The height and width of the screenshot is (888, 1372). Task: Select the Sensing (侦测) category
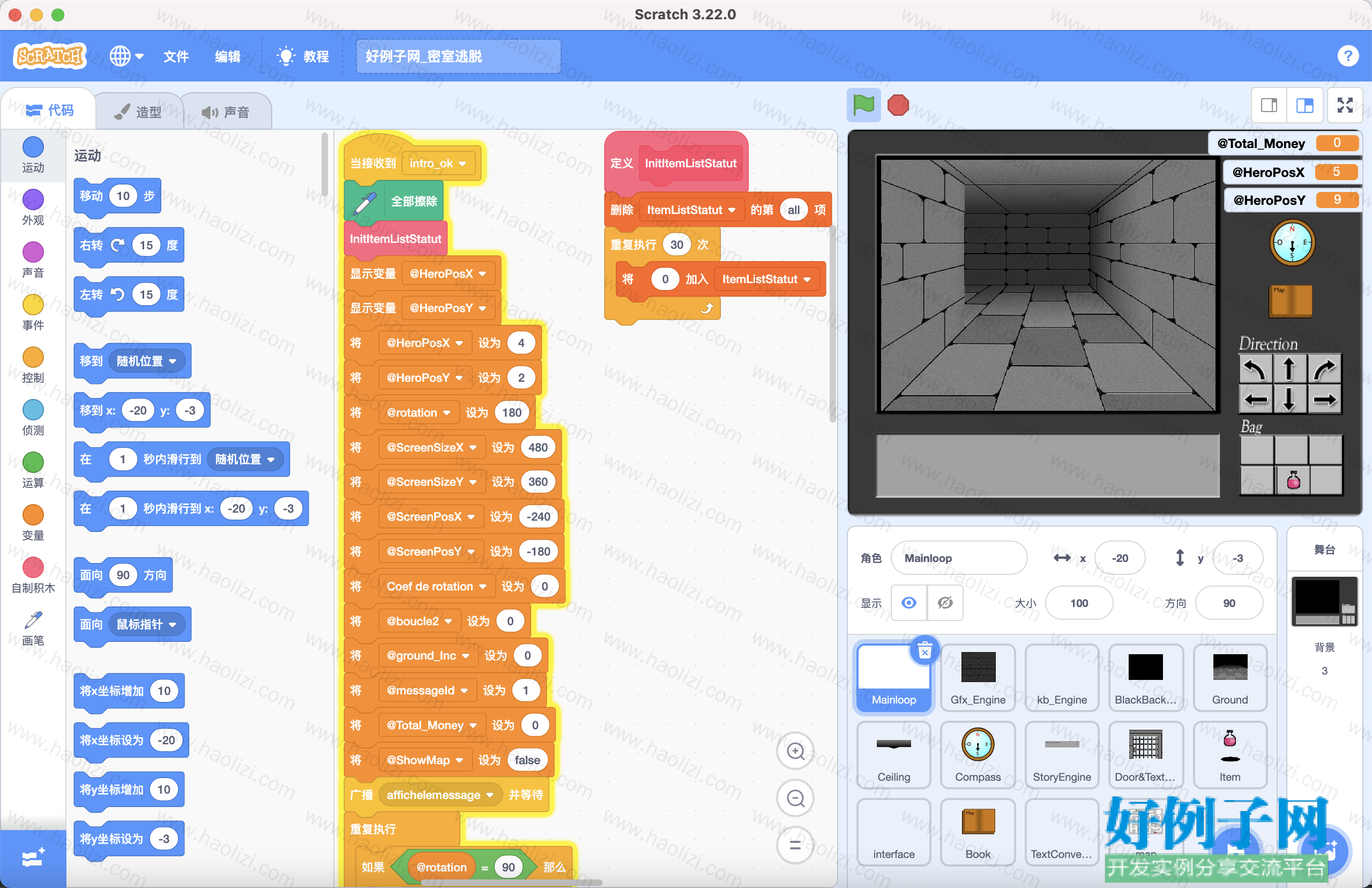(33, 418)
